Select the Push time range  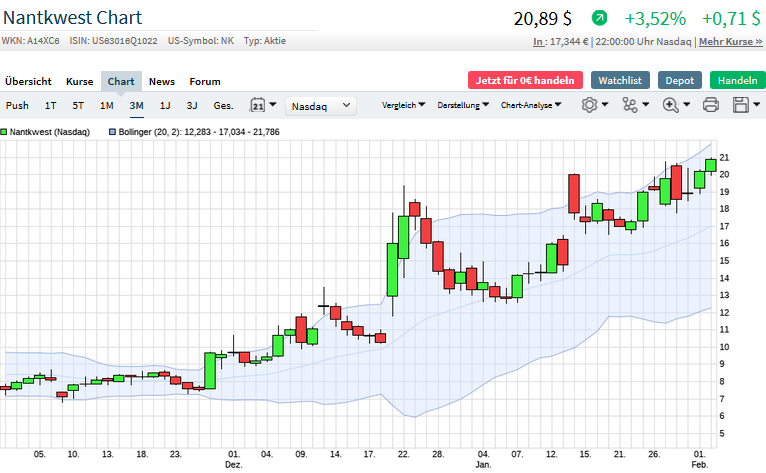(x=17, y=106)
